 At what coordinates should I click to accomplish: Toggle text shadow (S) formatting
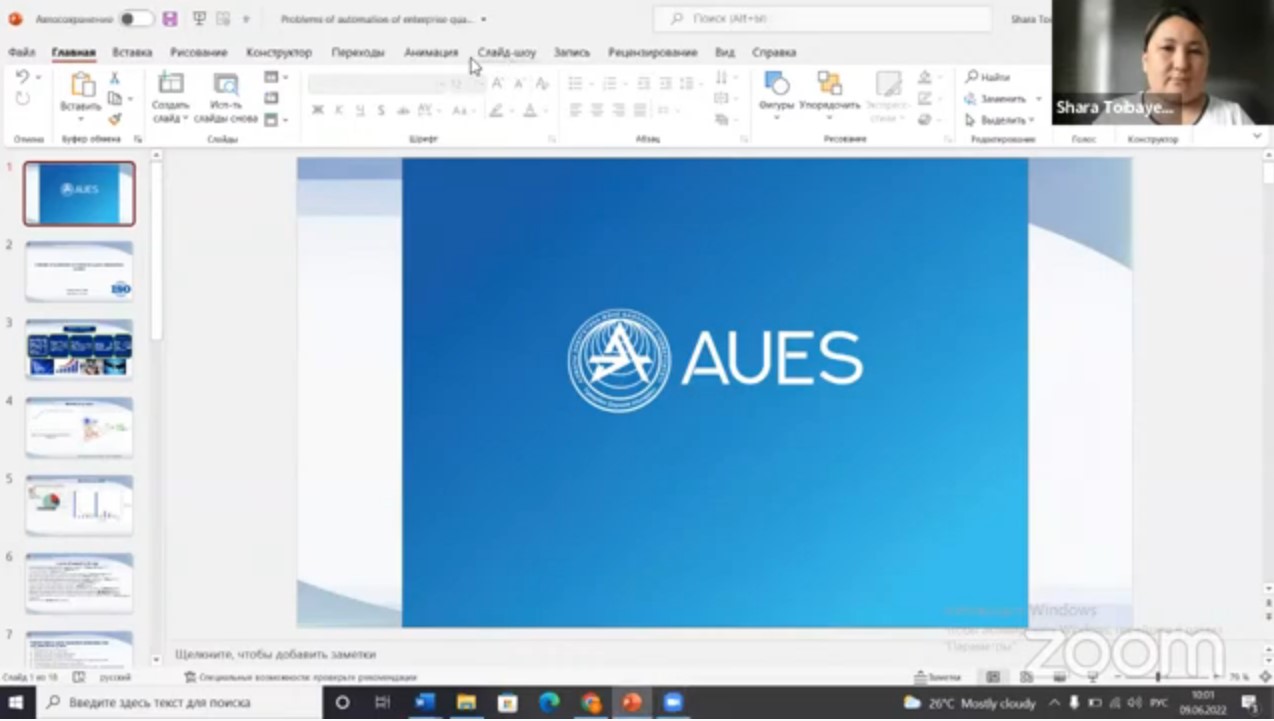pyautogui.click(x=381, y=110)
